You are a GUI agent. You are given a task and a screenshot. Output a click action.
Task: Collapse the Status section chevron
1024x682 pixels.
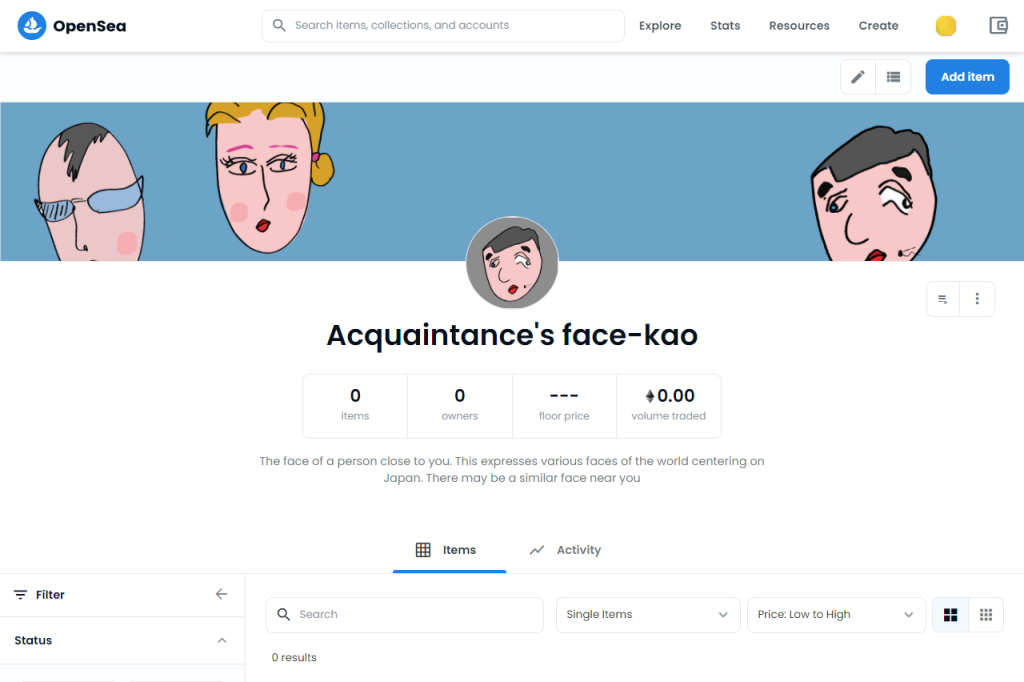pos(222,640)
